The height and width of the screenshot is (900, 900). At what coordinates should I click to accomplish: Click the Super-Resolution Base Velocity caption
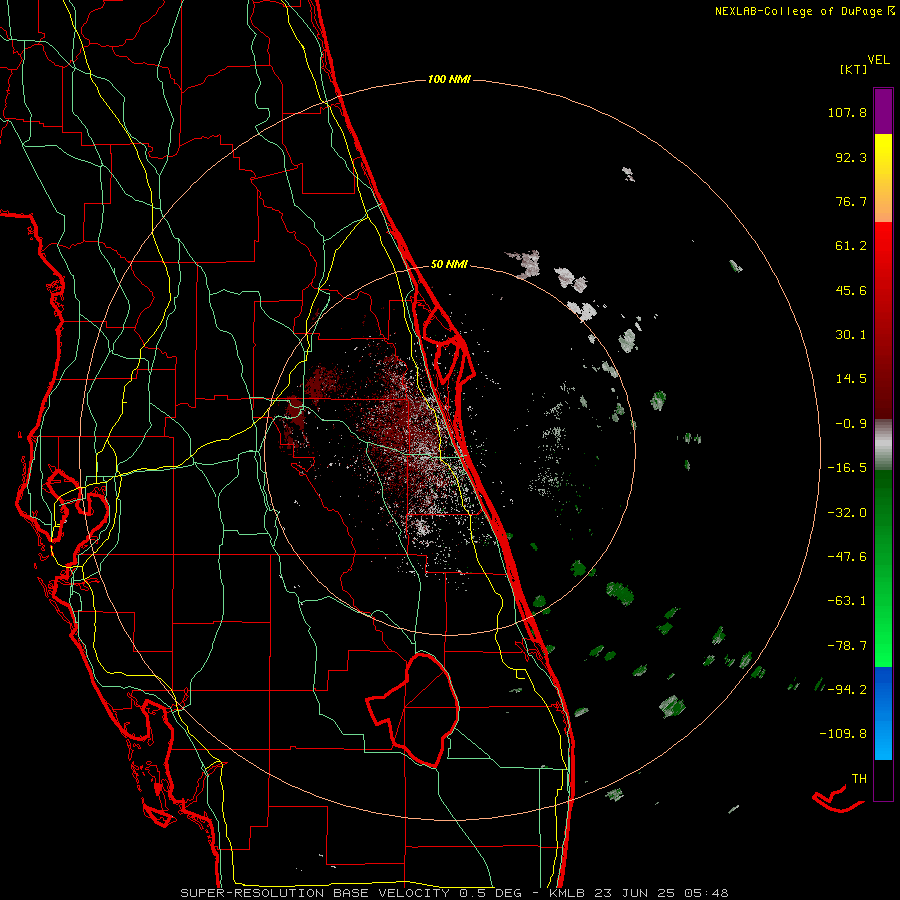click(454, 893)
